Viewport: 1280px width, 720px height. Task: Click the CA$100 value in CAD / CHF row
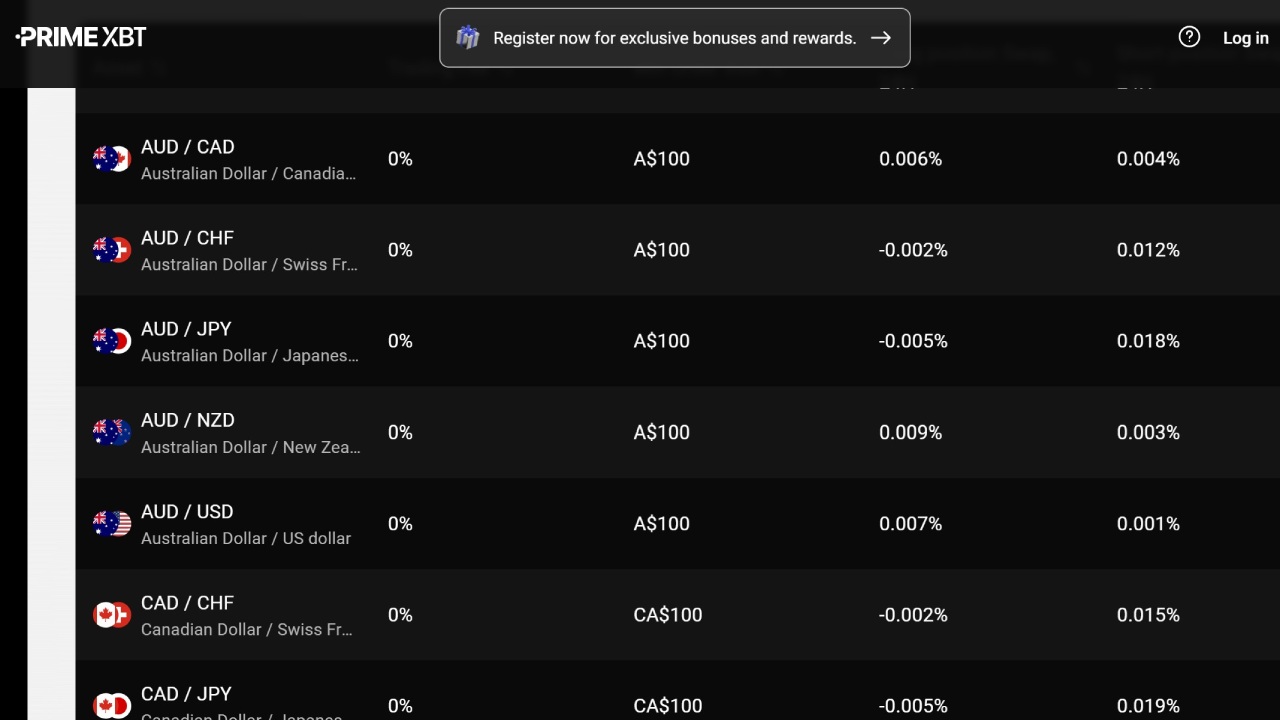point(668,615)
